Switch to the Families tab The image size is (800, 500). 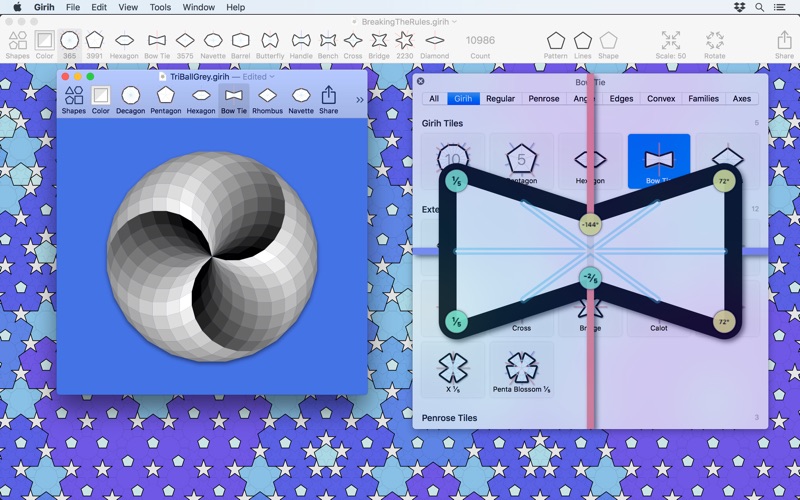pos(703,99)
